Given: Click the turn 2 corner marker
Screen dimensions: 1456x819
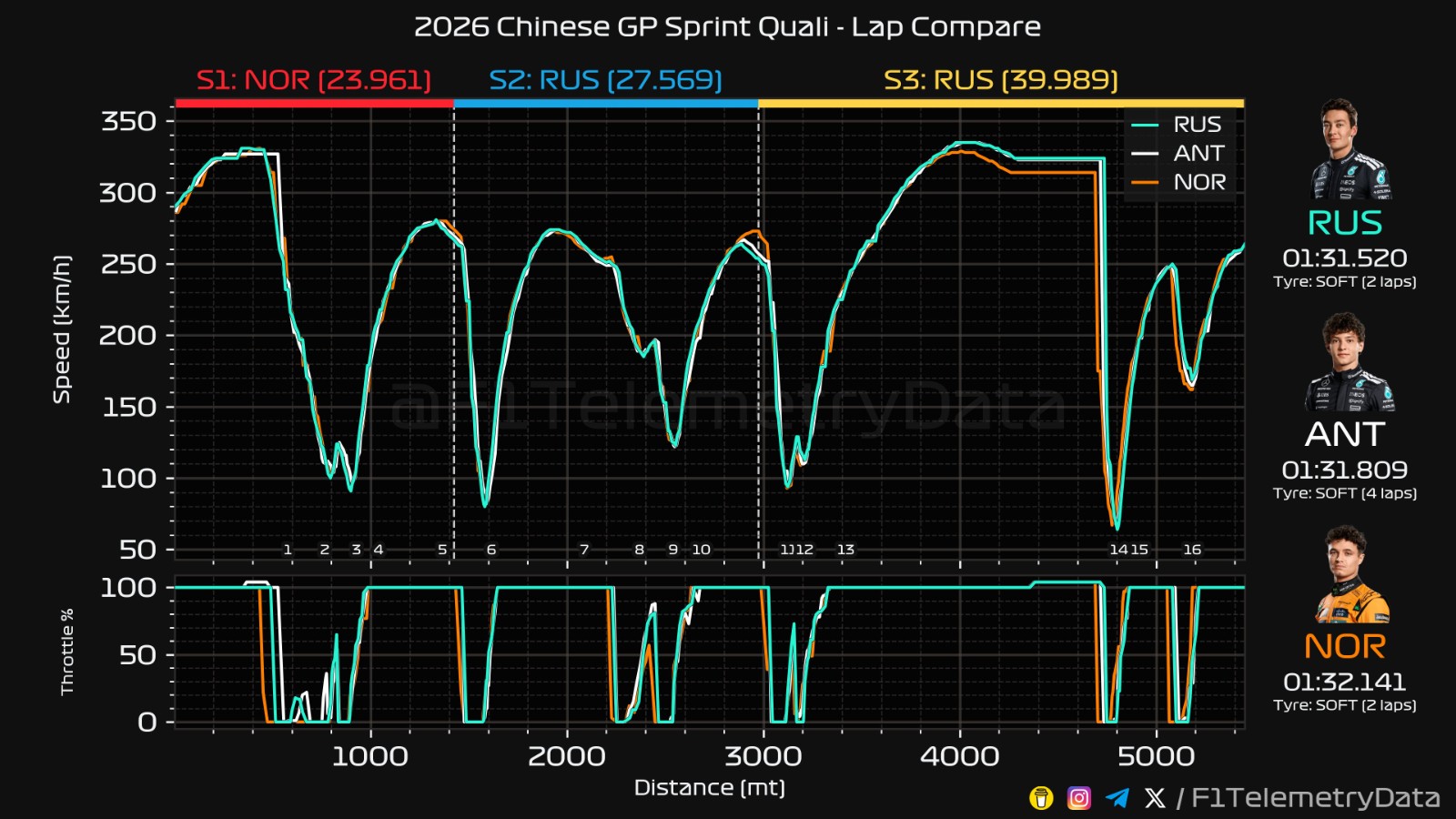Looking at the screenshot, I should point(325,550).
